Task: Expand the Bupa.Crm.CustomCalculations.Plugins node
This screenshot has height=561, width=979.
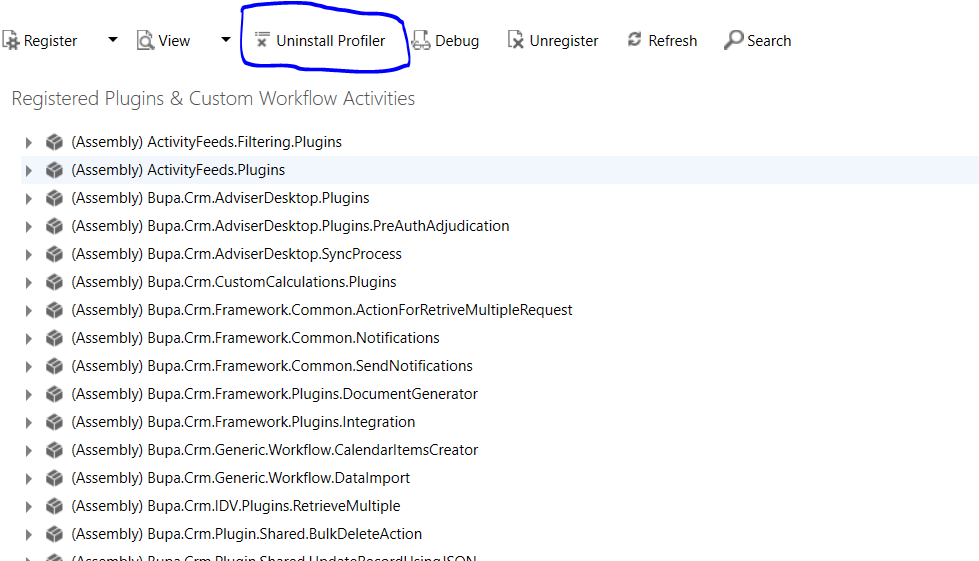Action: (28, 283)
